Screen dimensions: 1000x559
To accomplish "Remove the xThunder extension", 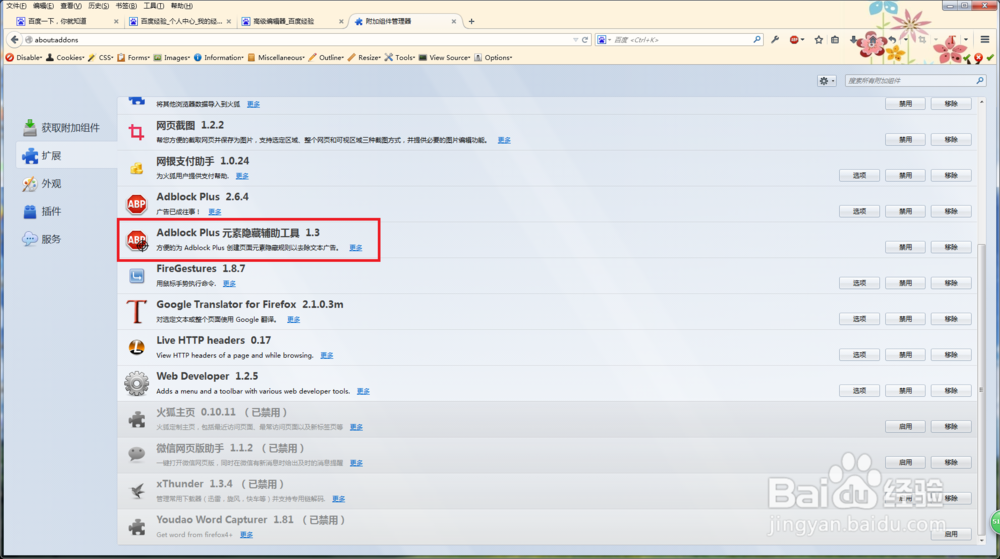I will (951, 498).
